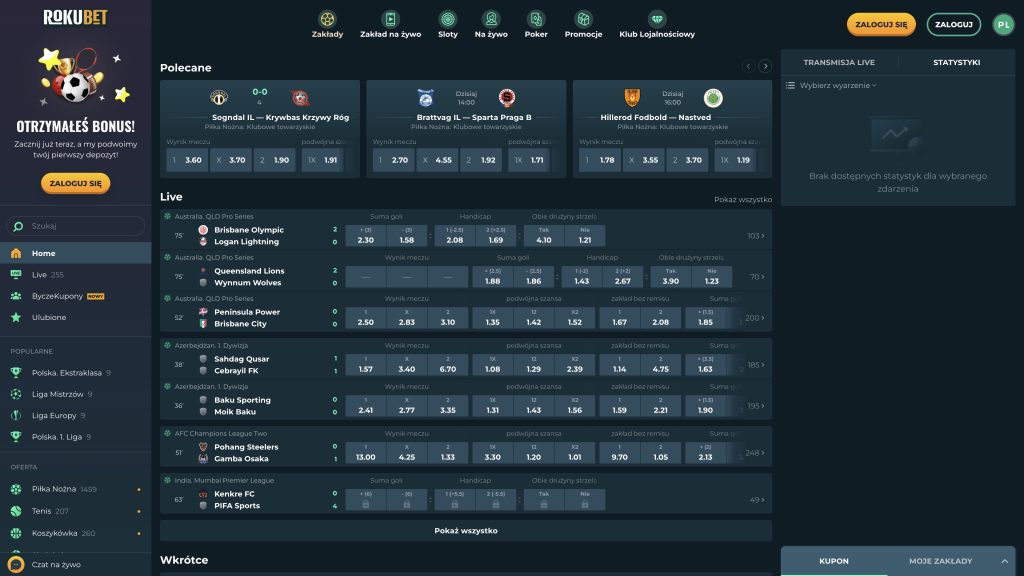Select odds 1.78 for Hillerod Fodbold win
Viewport: 1024px width, 576px height.
(600, 160)
